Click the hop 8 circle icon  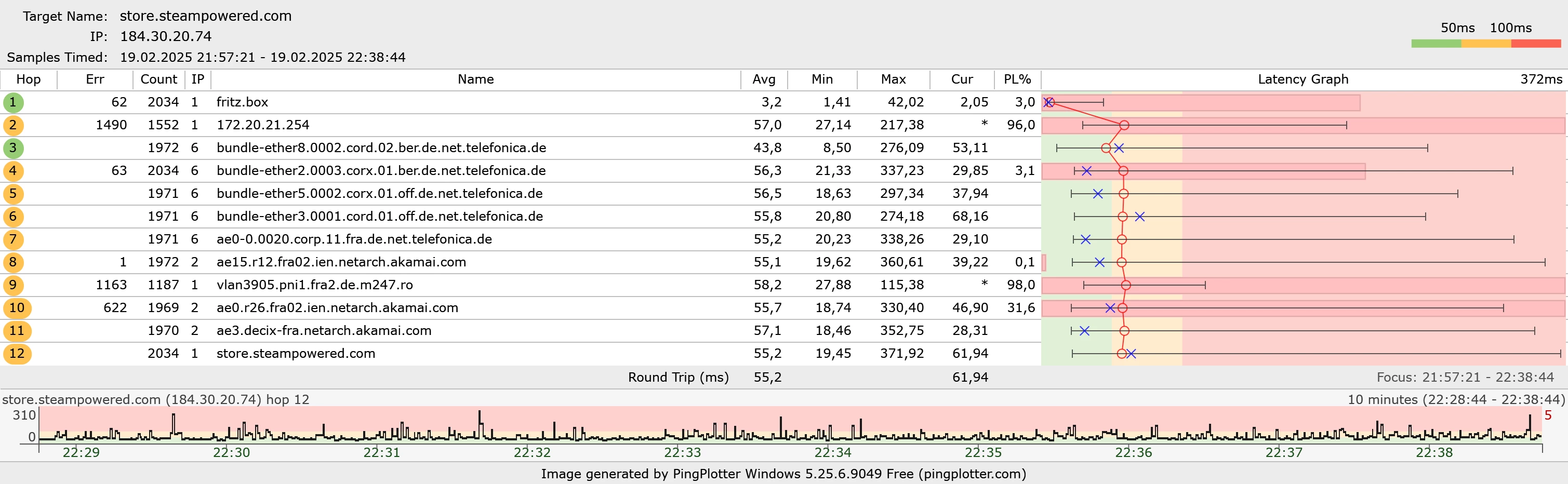pyautogui.click(x=13, y=262)
